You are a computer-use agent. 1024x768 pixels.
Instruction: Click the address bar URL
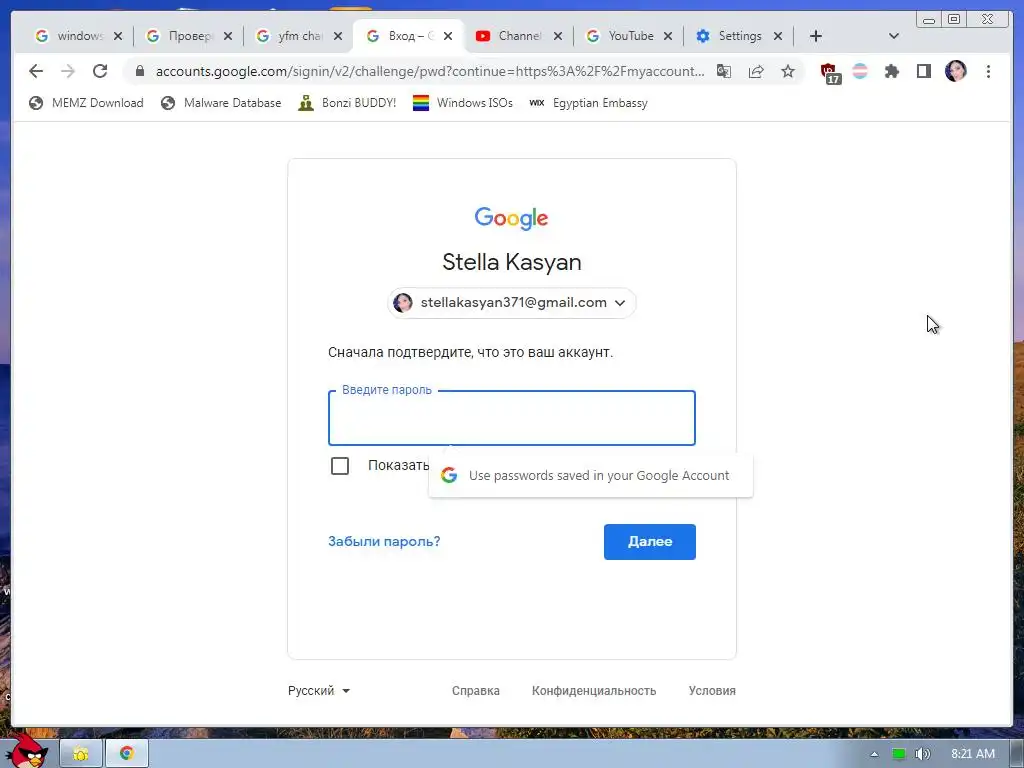(430, 71)
